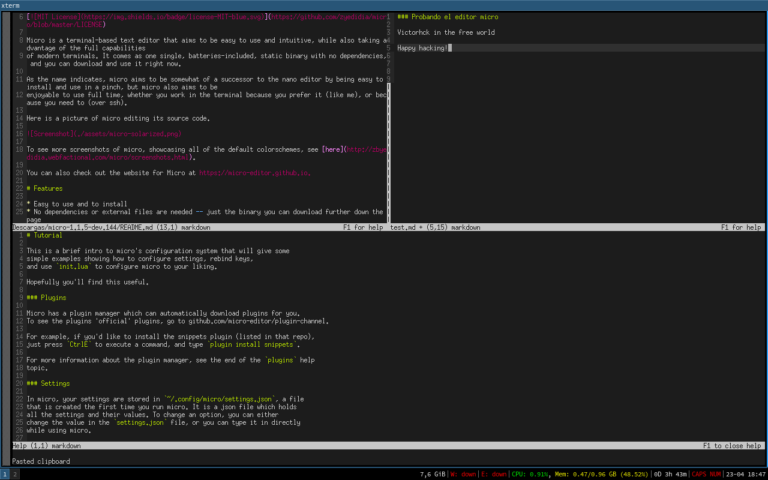Click the `CtrlE` code text

pyautogui.click(x=79, y=345)
